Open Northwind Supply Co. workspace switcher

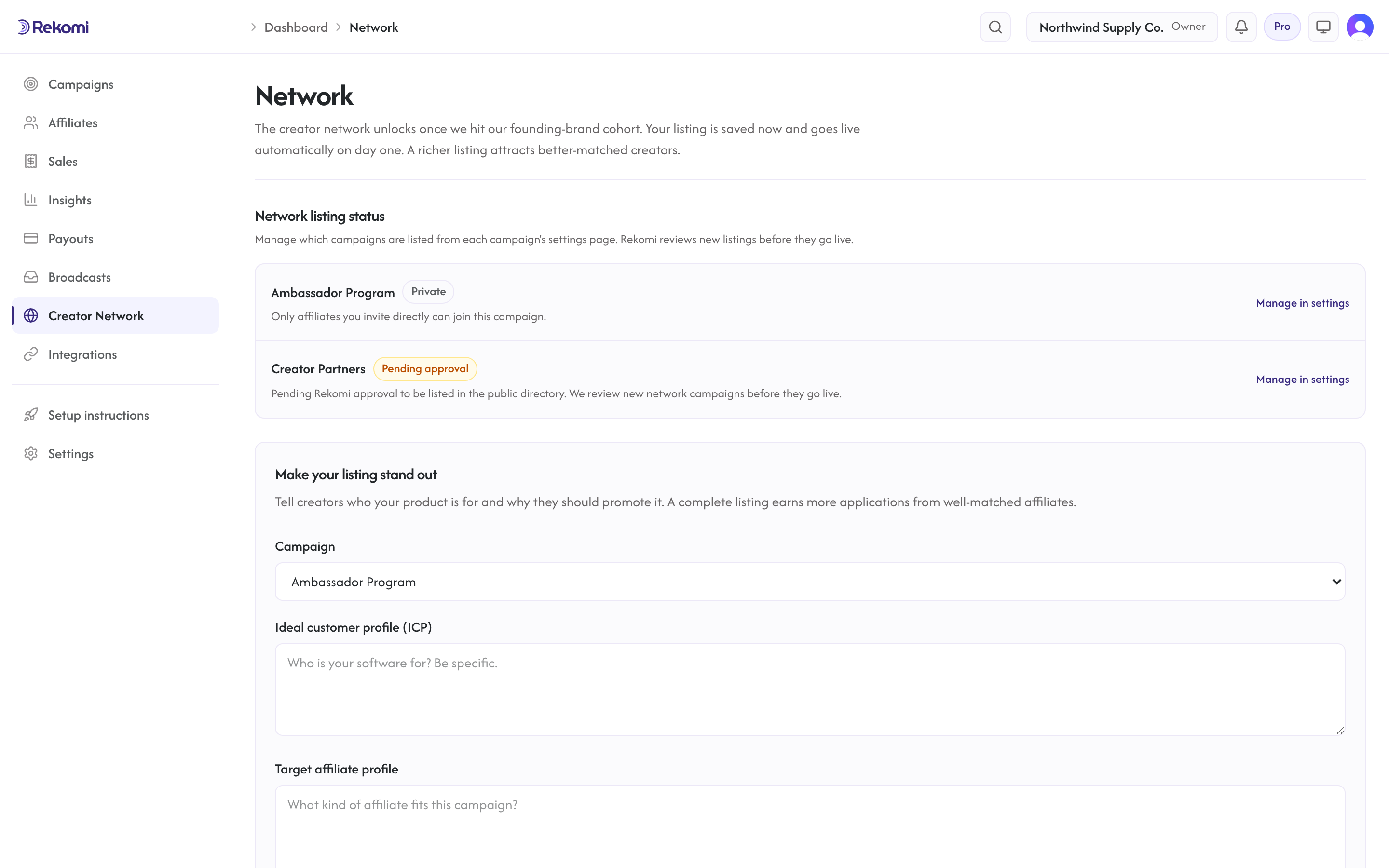[1121, 27]
